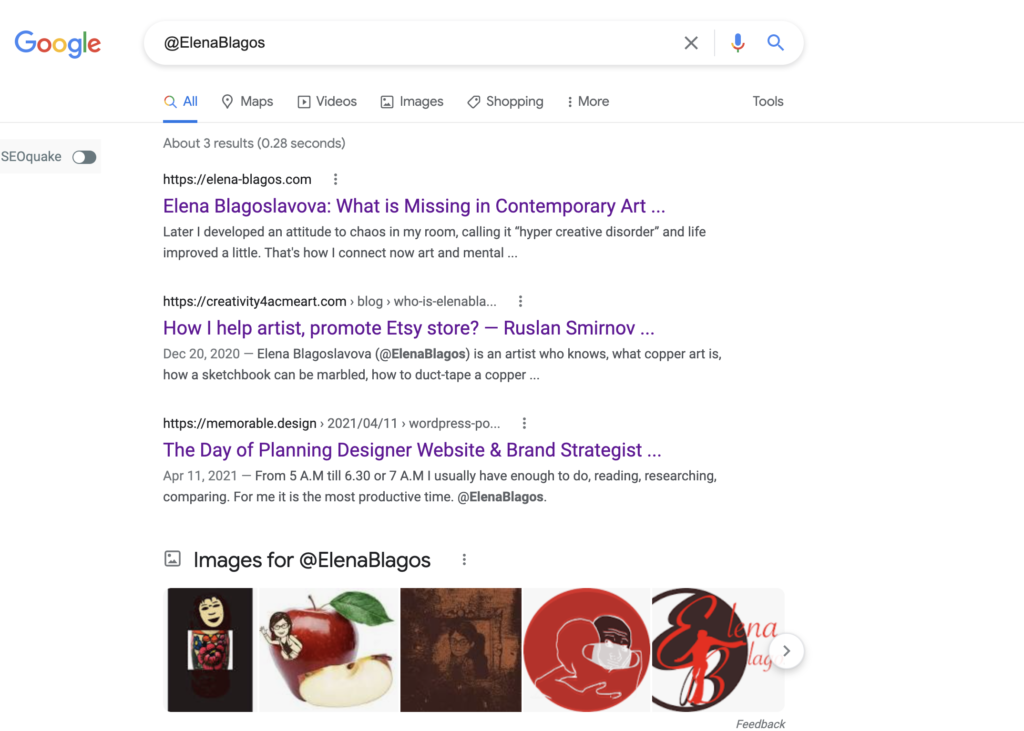Open the 'How I help artist, promote Etsy store?' link
The height and width of the screenshot is (731, 1024).
[410, 328]
